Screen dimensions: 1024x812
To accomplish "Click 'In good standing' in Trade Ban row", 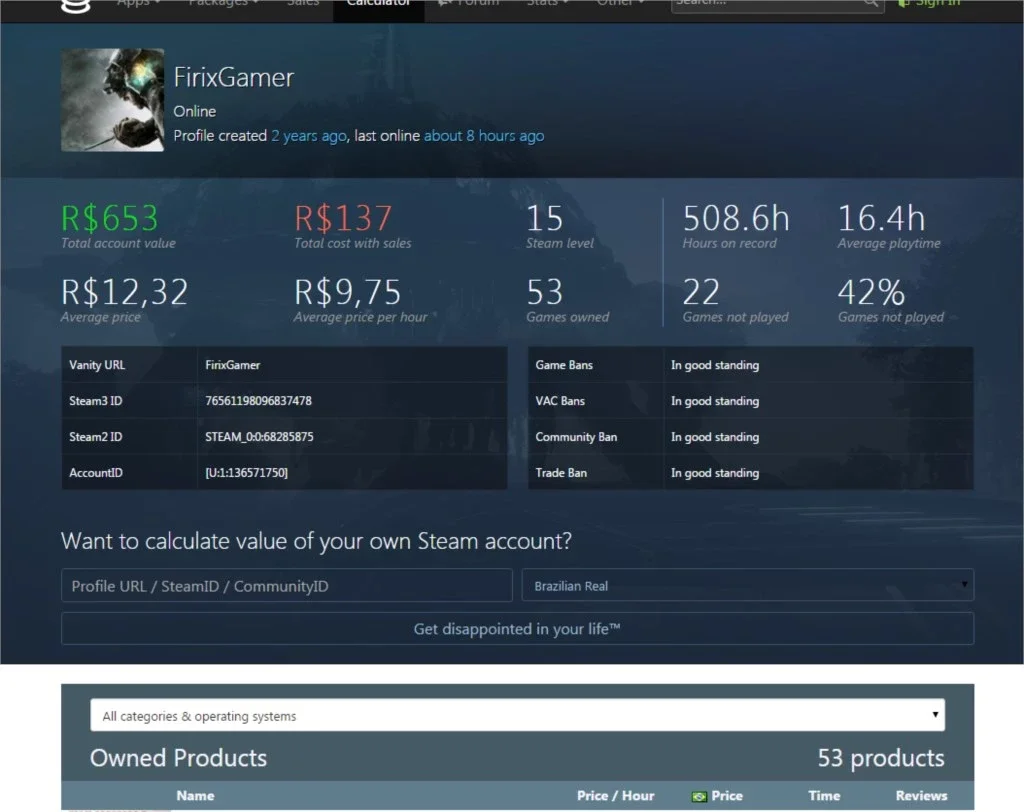I will pyautogui.click(x=715, y=473).
